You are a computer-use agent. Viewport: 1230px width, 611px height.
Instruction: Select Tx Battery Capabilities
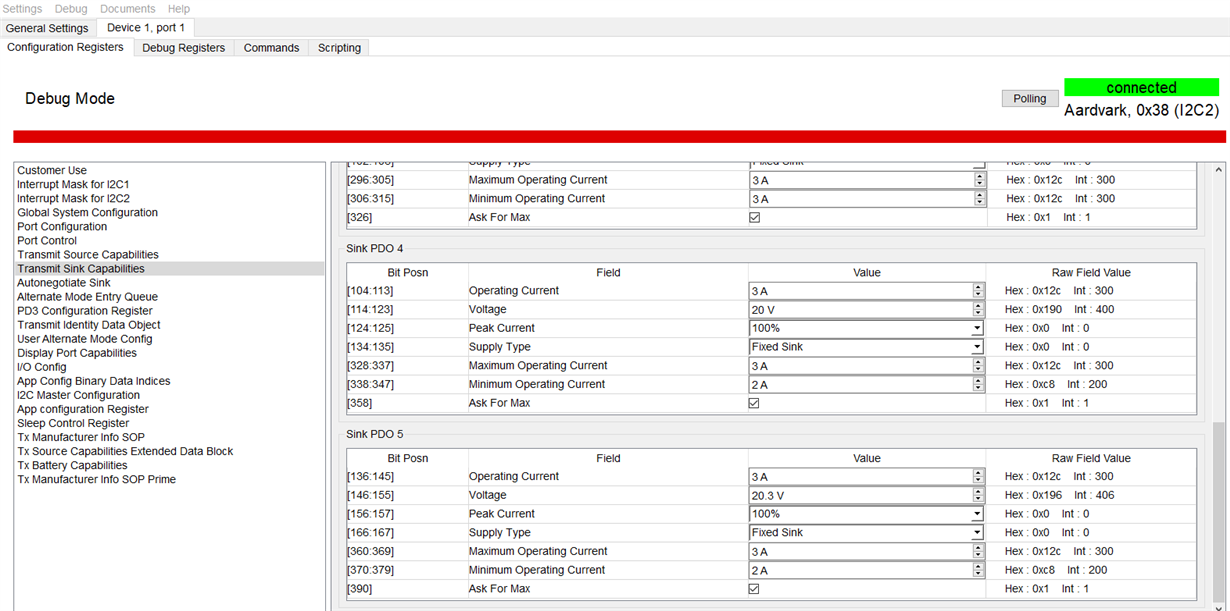(72, 464)
